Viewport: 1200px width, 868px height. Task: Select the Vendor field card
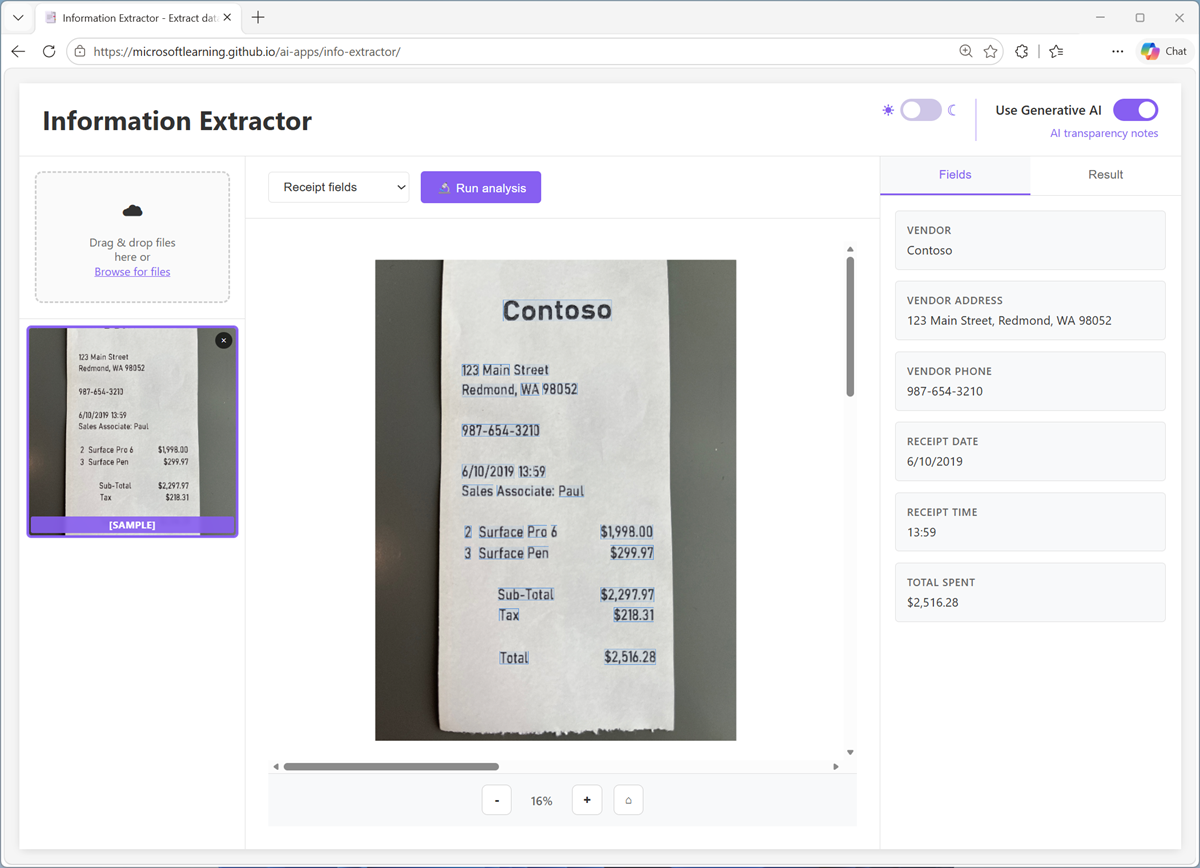click(1030, 240)
